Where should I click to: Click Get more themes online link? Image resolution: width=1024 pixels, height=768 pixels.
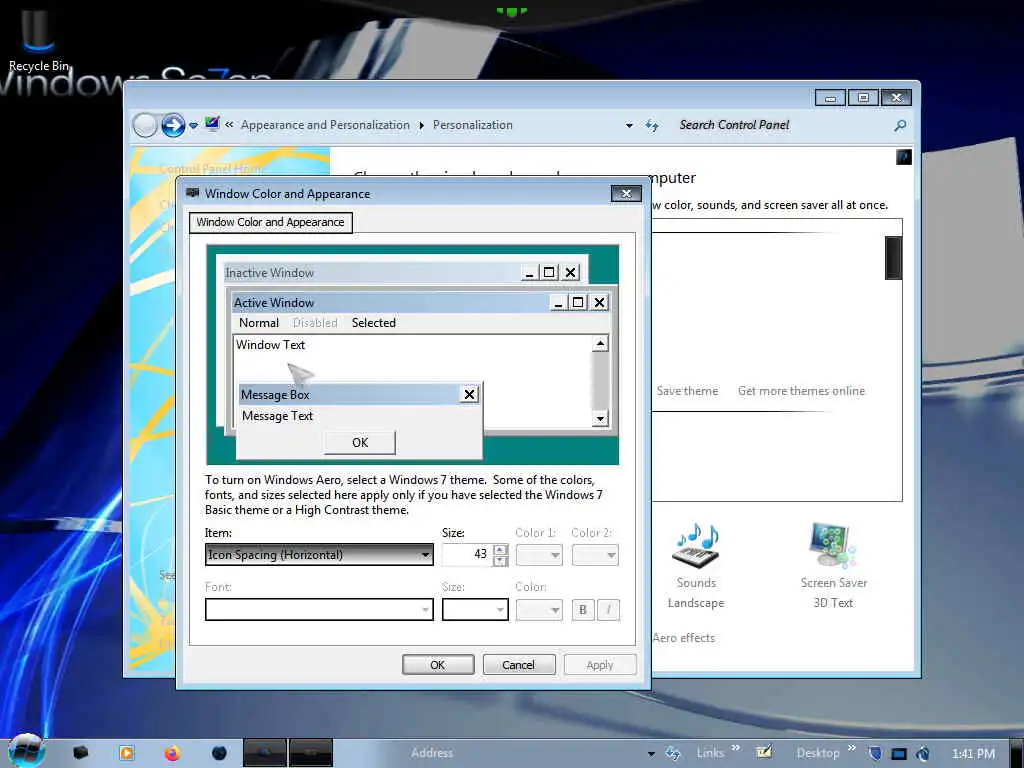pos(801,391)
